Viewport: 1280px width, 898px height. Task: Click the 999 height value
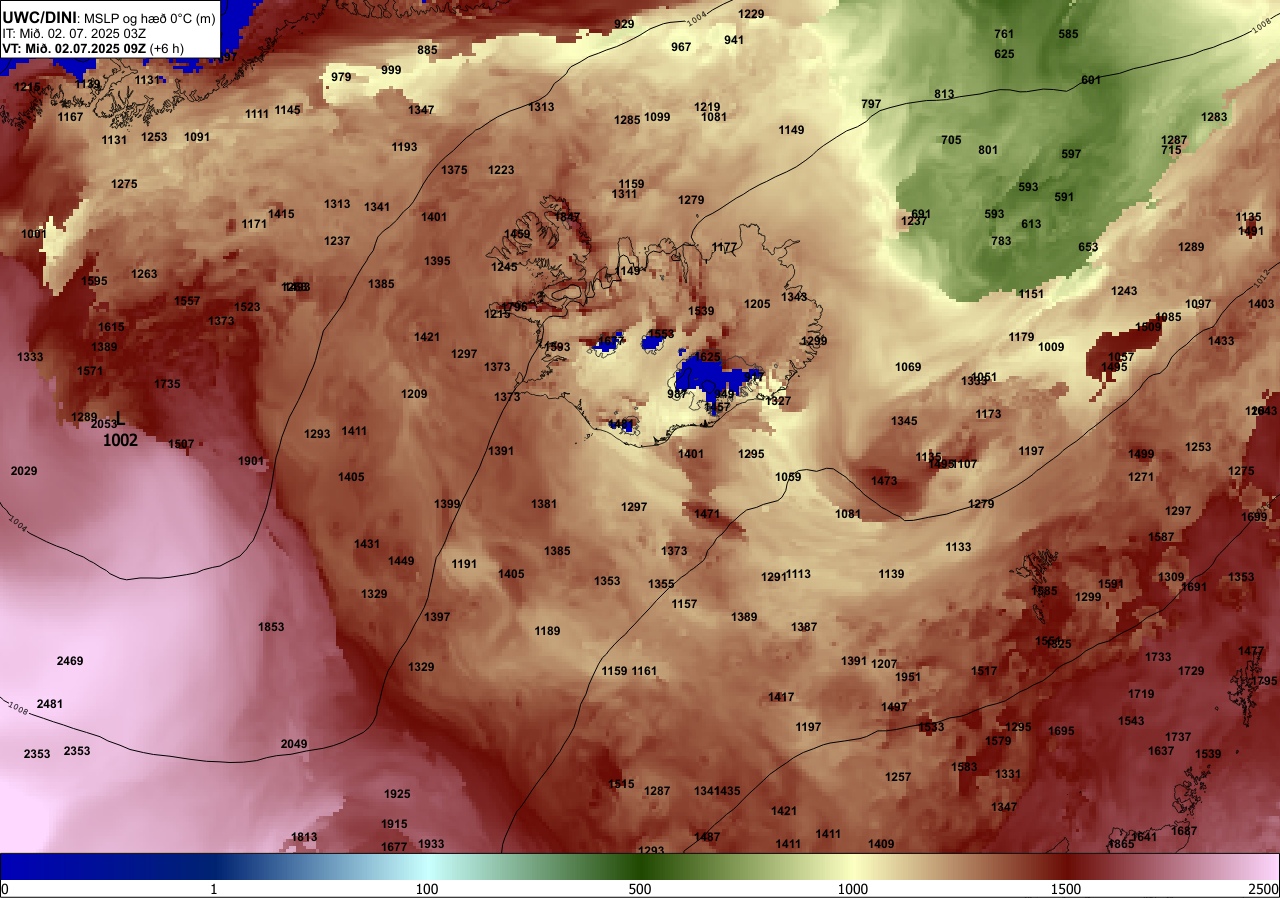pos(391,70)
